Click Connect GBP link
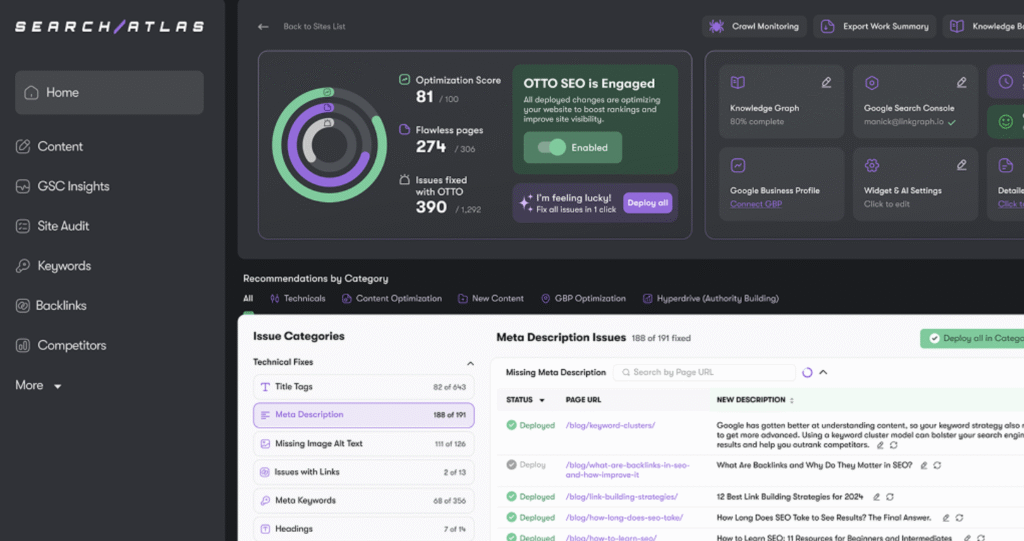 [756, 204]
